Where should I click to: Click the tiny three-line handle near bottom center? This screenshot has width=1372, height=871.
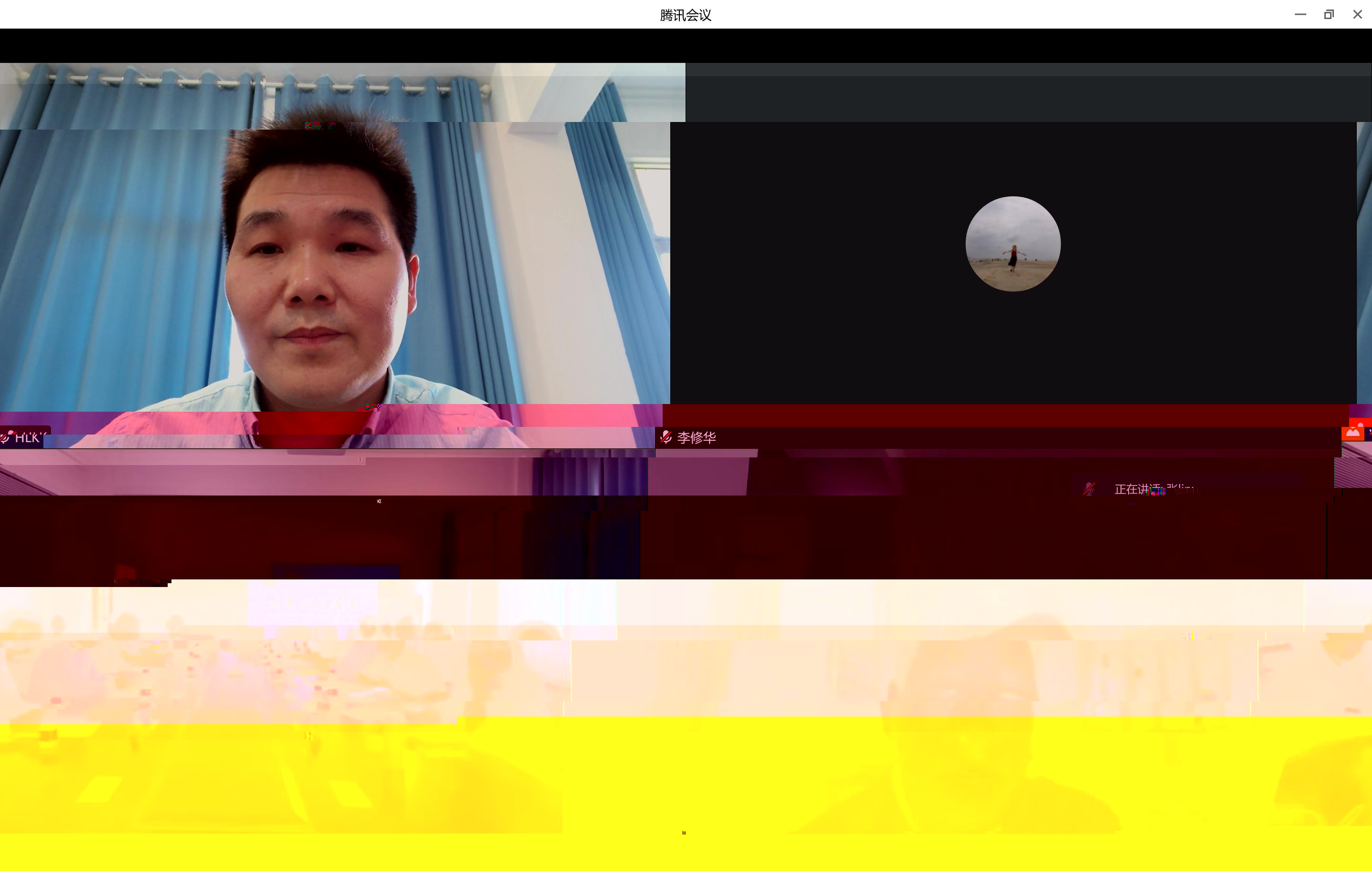tap(684, 833)
